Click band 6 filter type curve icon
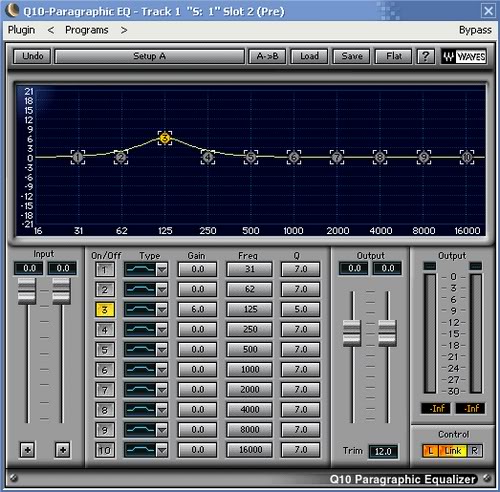The image size is (500, 492). point(140,370)
